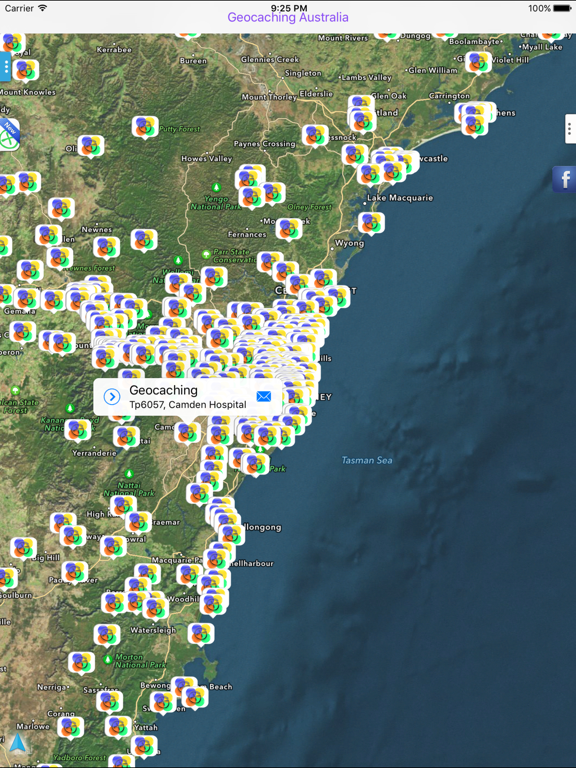
Task: Select the cache pin at Cessnock
Action: tap(315, 136)
